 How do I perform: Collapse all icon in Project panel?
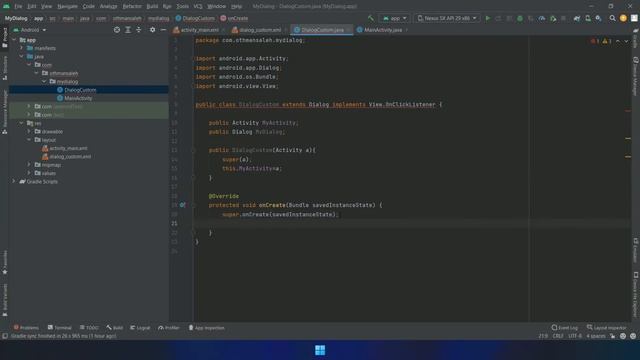(x=139, y=30)
